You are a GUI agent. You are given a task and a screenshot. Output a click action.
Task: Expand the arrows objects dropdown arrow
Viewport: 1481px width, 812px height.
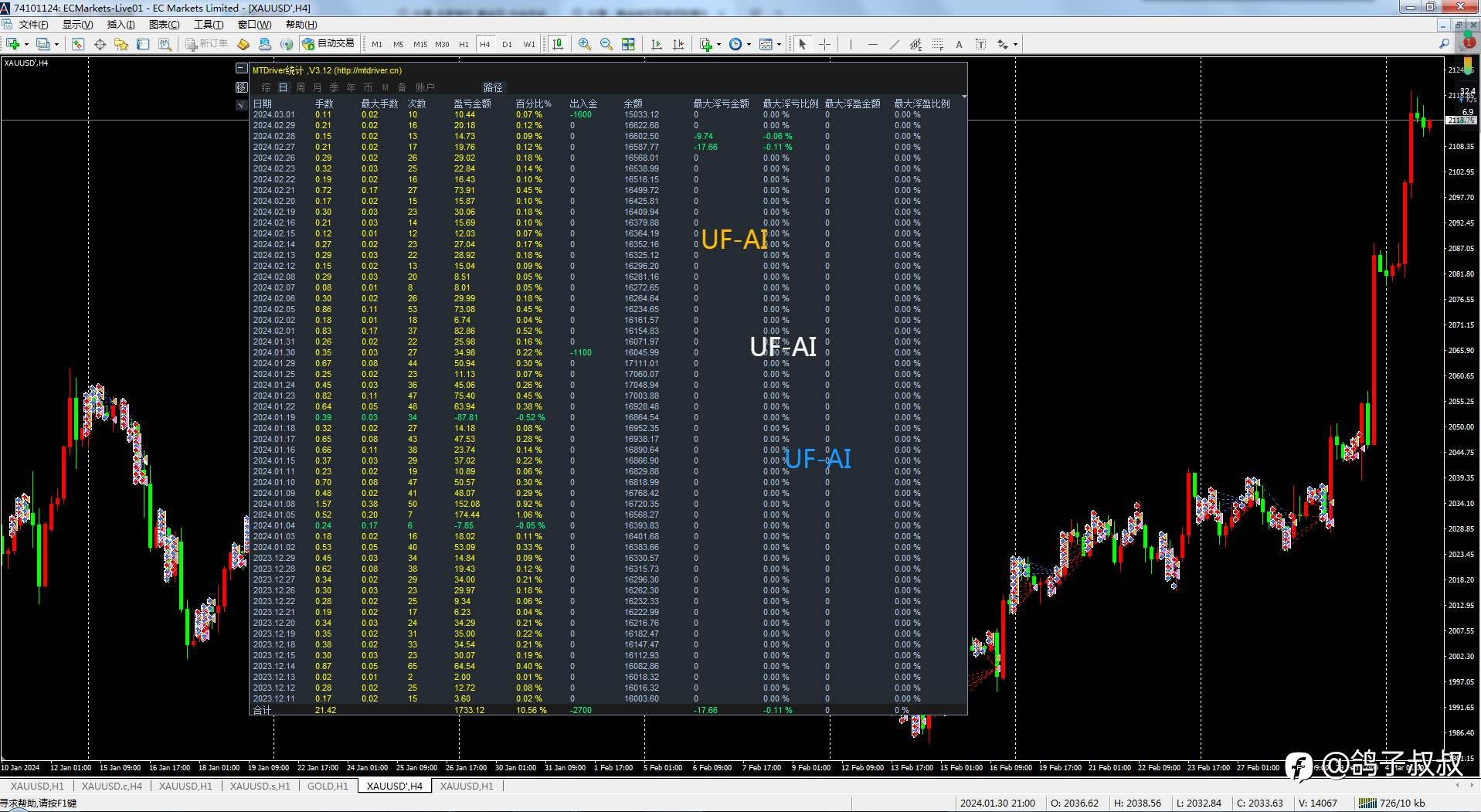(1014, 44)
